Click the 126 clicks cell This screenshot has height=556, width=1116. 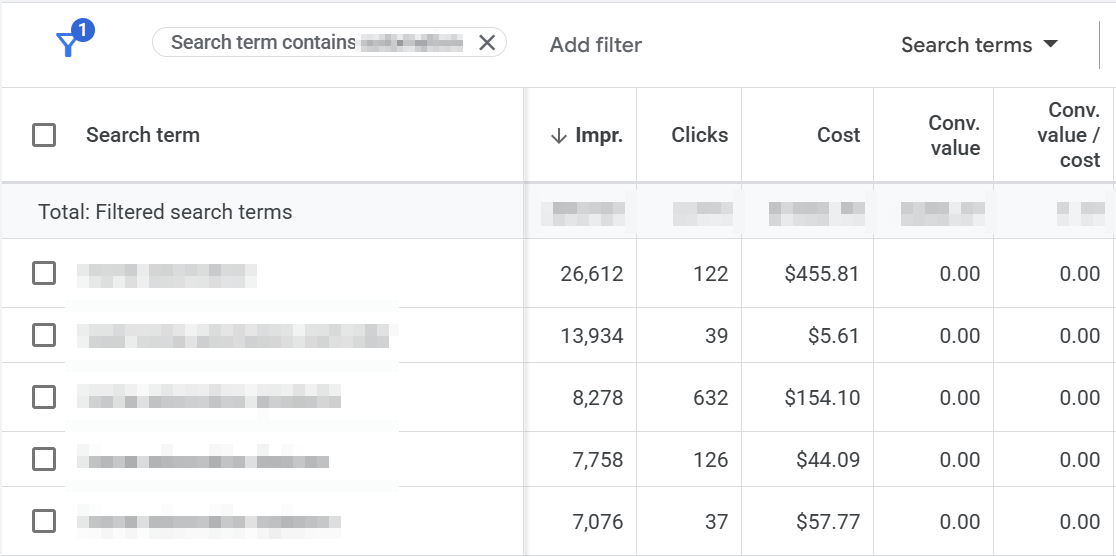pos(711,460)
